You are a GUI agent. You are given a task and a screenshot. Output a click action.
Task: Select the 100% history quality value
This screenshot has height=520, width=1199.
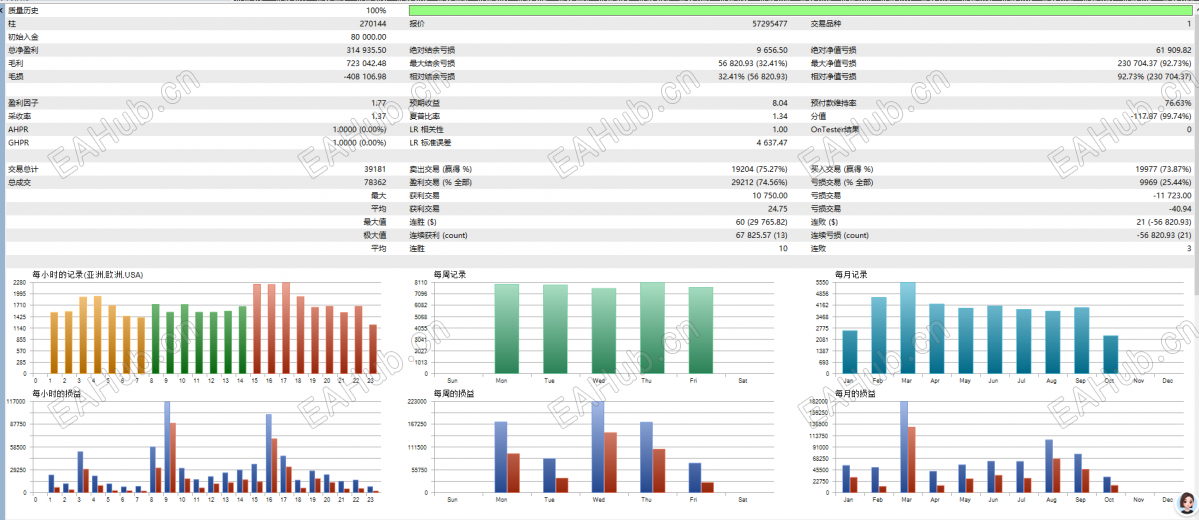pos(376,11)
